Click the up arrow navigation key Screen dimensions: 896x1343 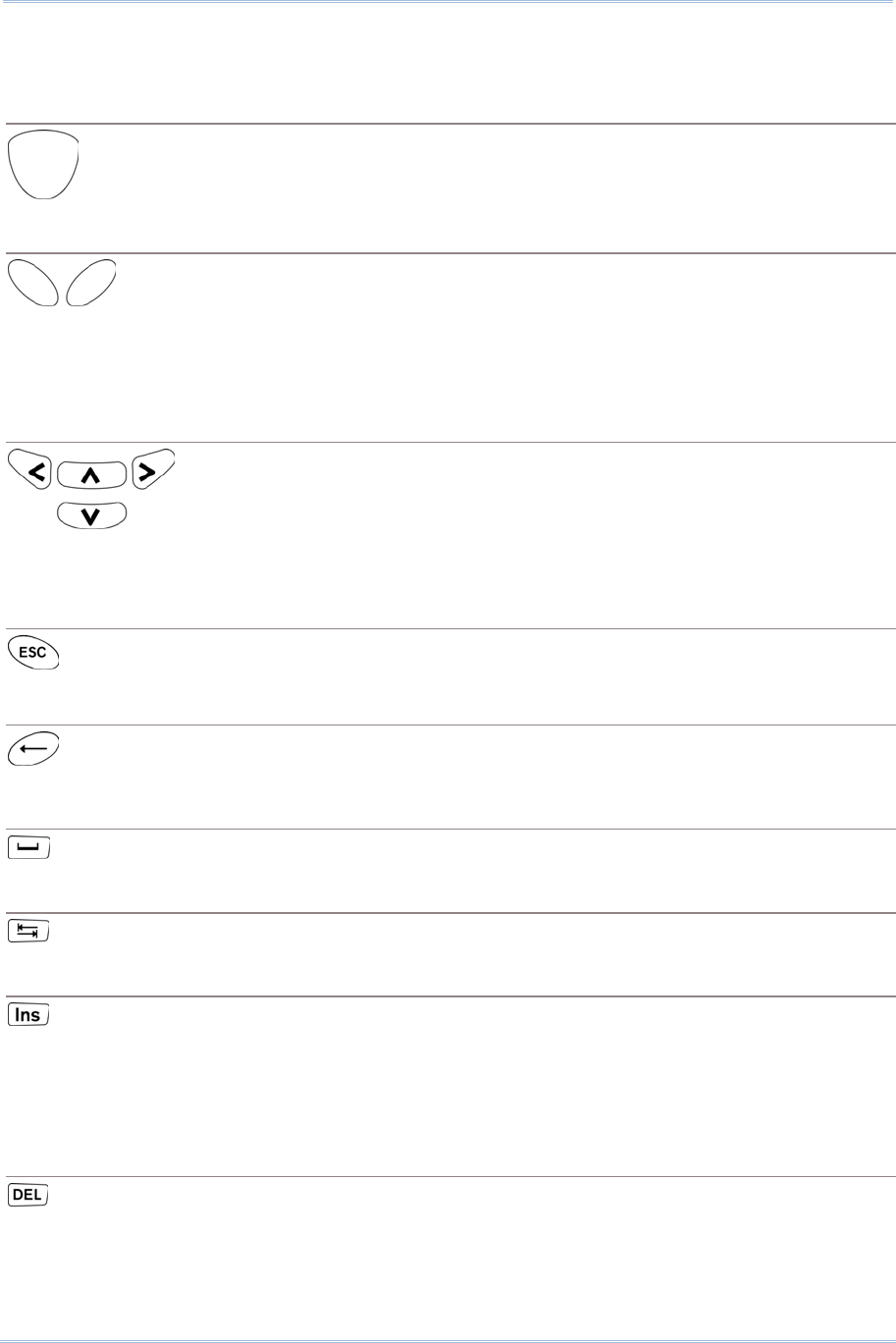pos(92,476)
